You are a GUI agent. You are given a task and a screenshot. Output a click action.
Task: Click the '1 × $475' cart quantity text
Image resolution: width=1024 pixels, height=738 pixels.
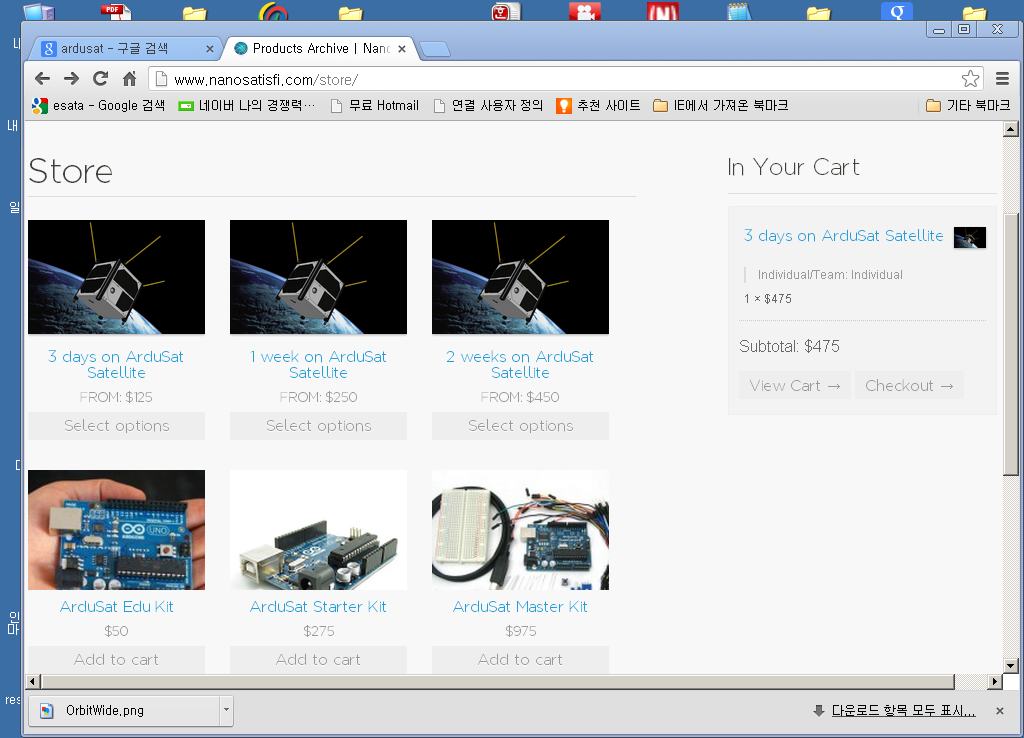point(768,298)
